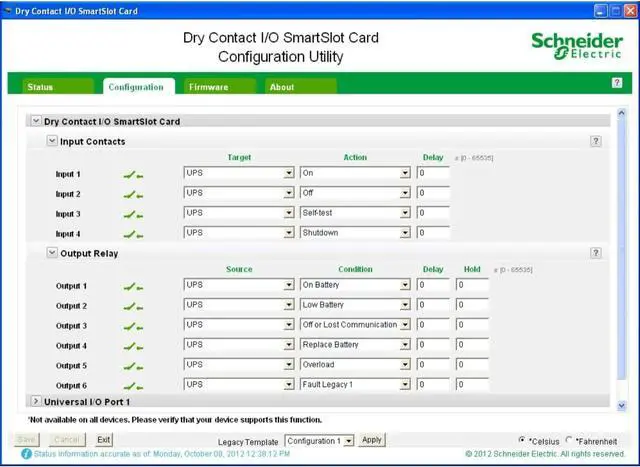Switch to the Status tab
The width and height of the screenshot is (640, 467).
41,87
